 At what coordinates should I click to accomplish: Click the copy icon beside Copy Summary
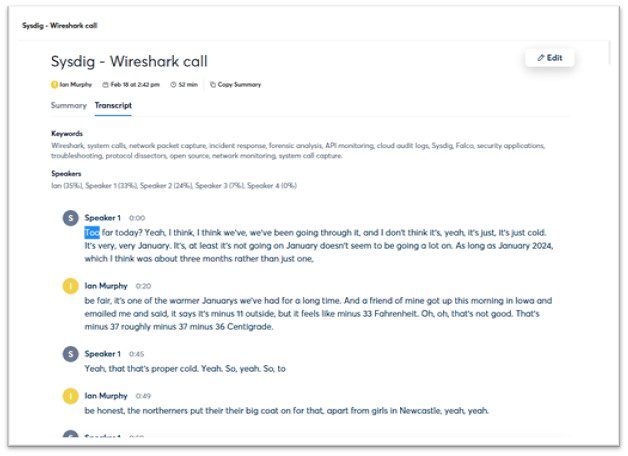pyautogui.click(x=213, y=84)
